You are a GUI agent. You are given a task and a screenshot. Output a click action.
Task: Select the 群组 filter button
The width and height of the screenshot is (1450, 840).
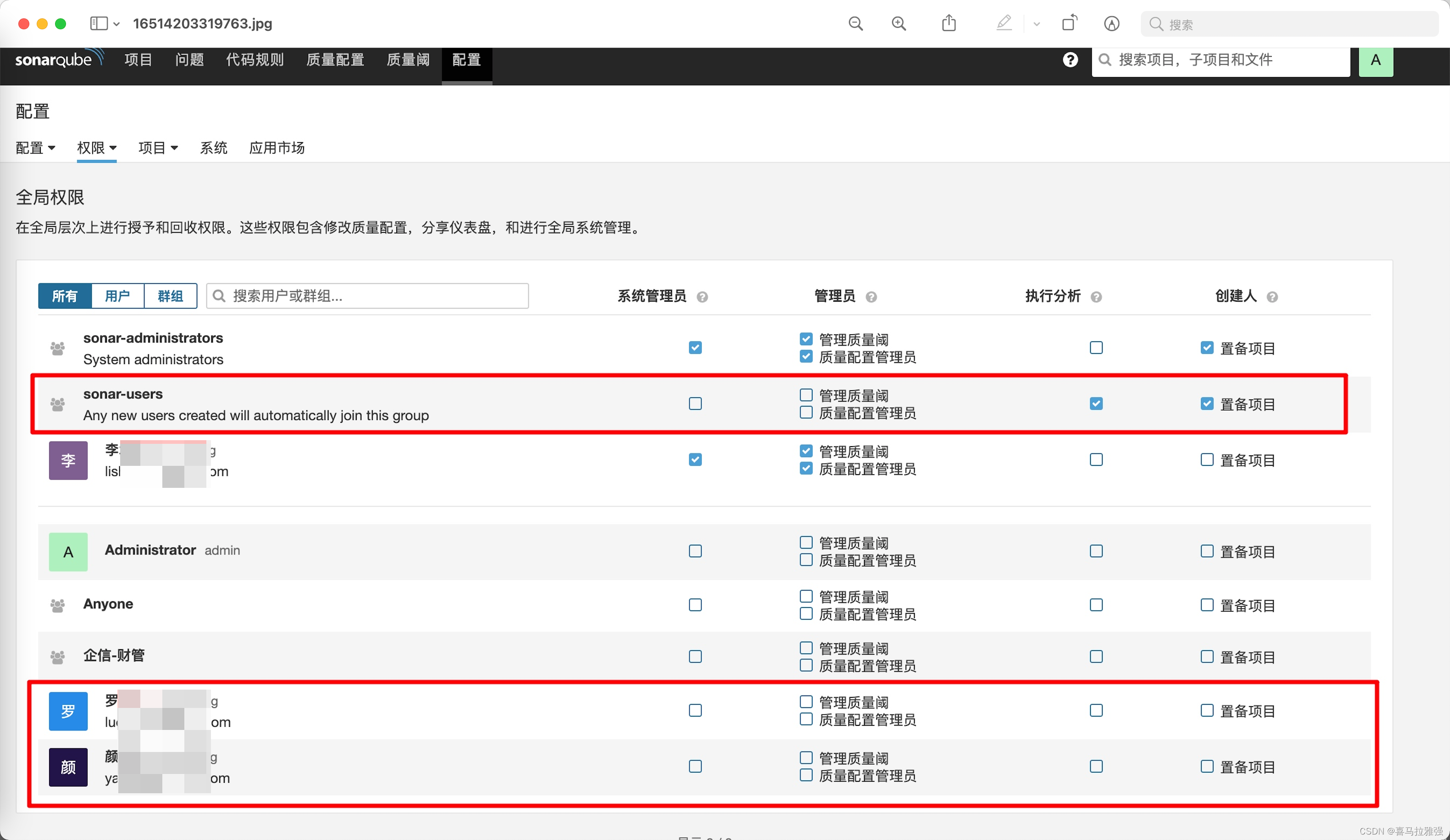click(170, 296)
